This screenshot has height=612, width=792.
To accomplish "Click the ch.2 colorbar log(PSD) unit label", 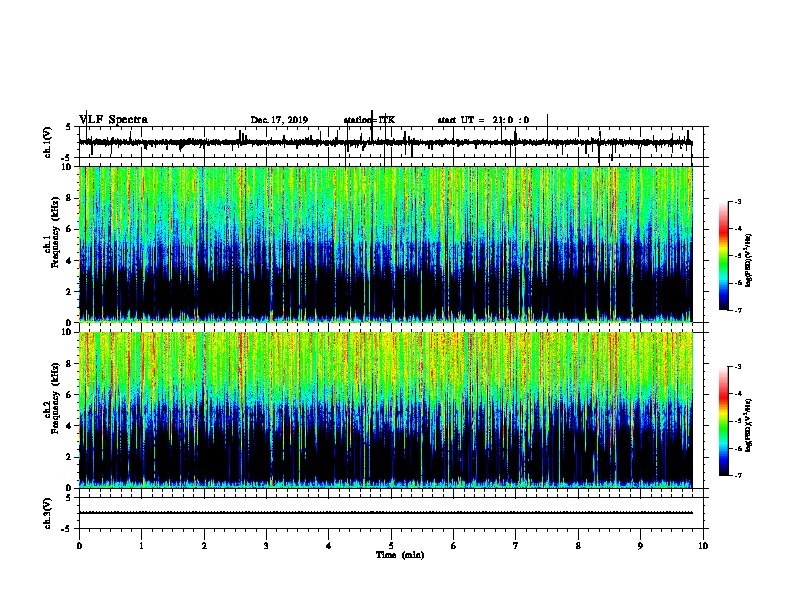I will tap(748, 426).
